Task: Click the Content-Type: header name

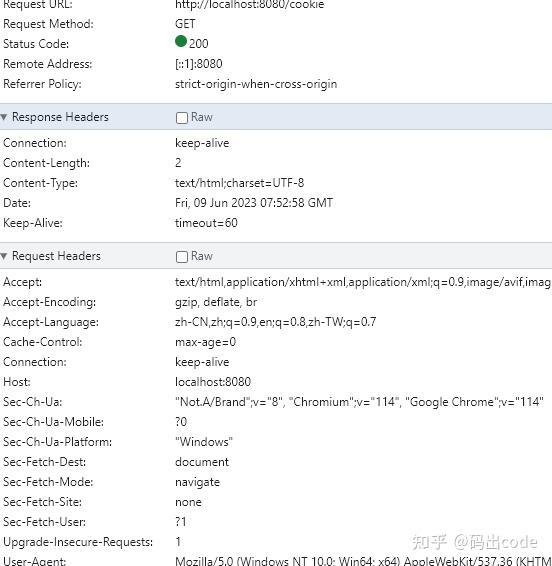Action: [x=40, y=183]
